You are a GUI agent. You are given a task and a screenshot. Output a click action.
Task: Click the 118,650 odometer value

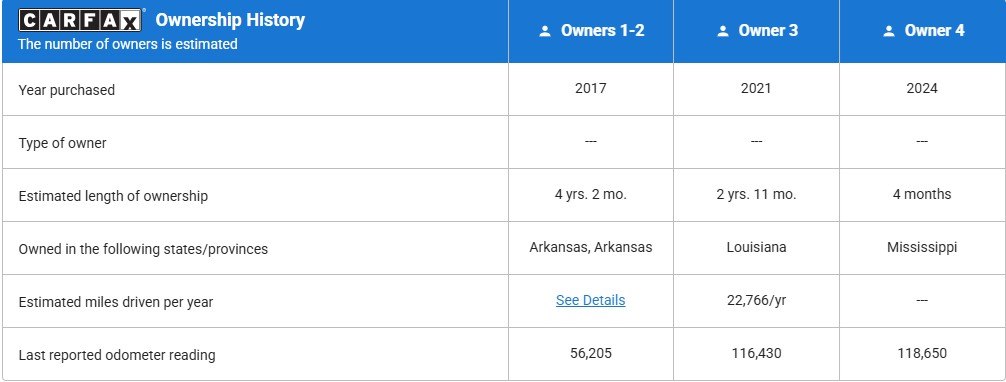[922, 353]
